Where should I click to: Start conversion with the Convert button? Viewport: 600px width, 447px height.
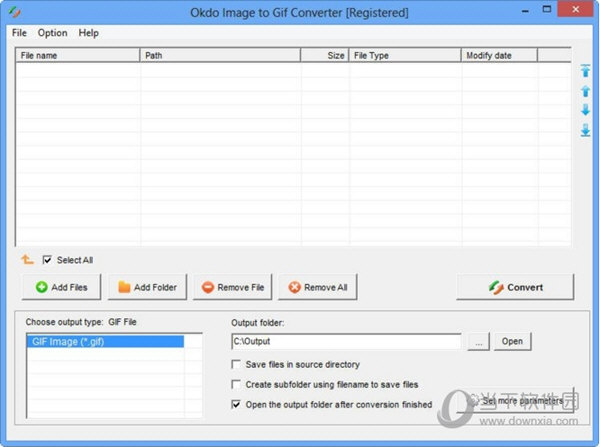tap(515, 287)
